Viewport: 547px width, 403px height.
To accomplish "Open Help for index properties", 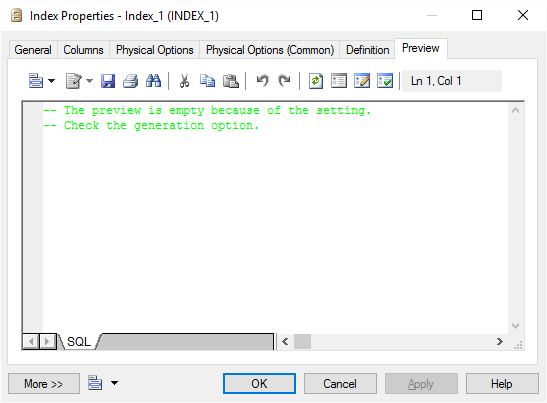I will [x=502, y=384].
